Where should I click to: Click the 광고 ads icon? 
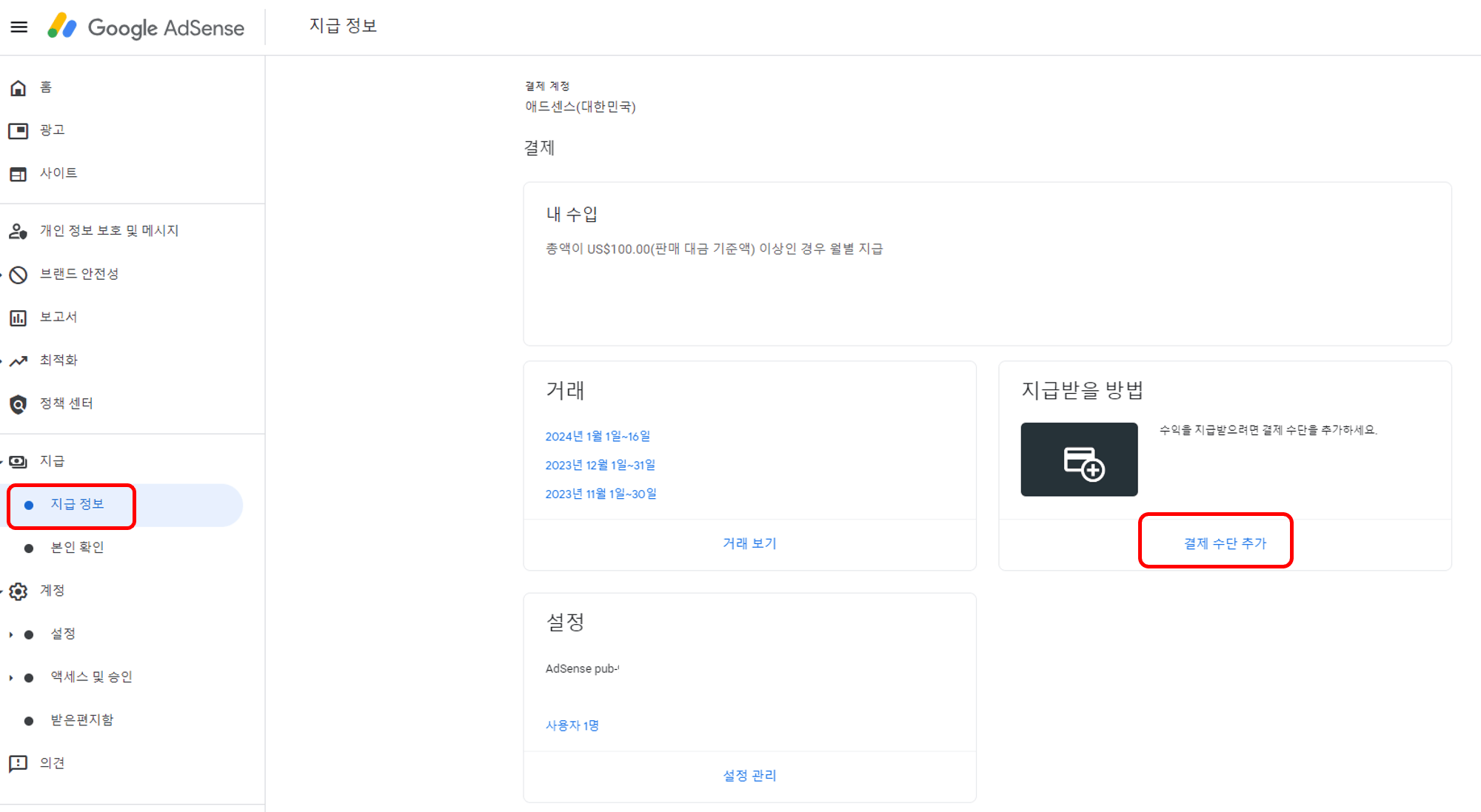(19, 131)
